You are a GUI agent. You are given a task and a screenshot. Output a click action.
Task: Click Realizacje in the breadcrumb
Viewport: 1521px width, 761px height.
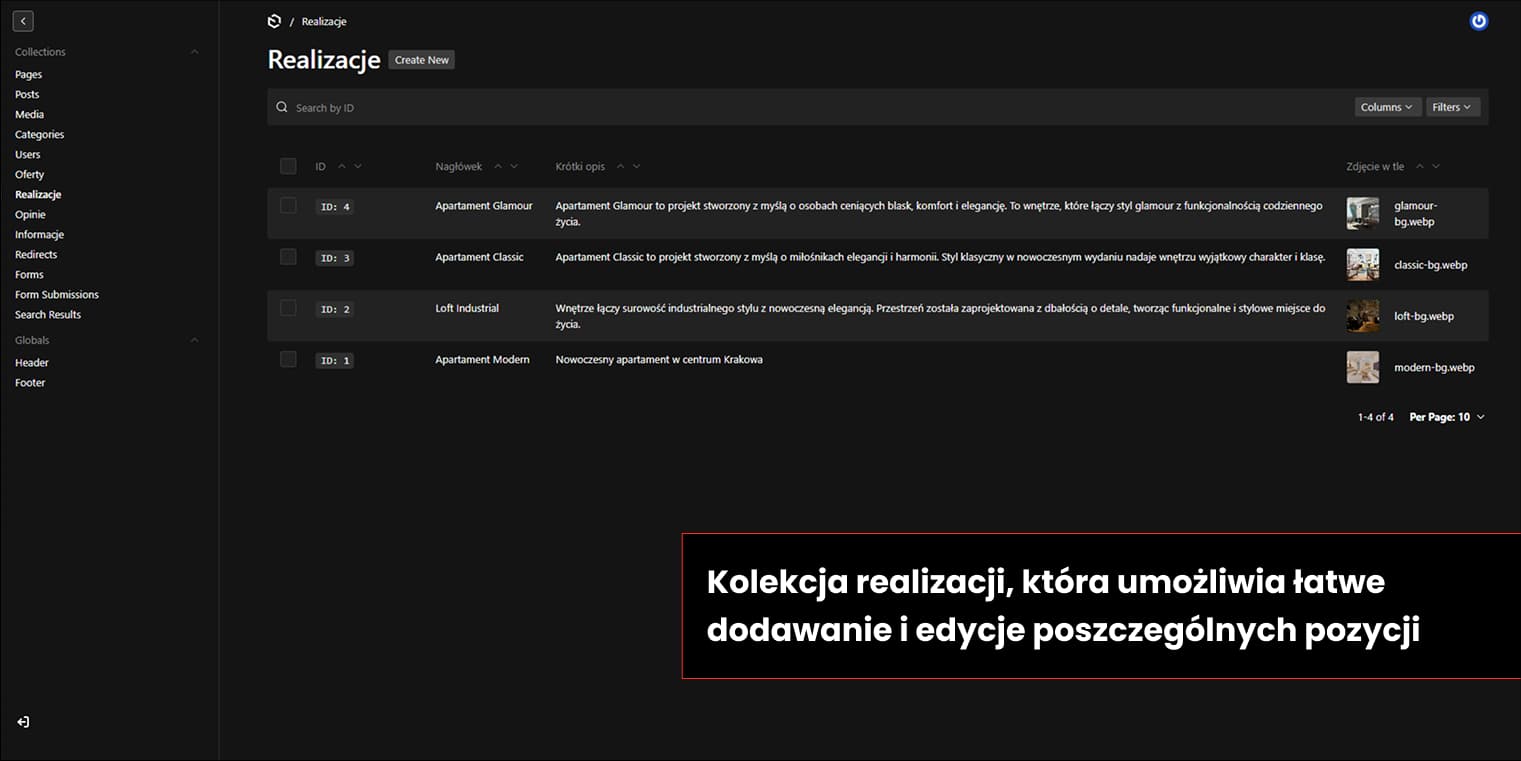322,20
